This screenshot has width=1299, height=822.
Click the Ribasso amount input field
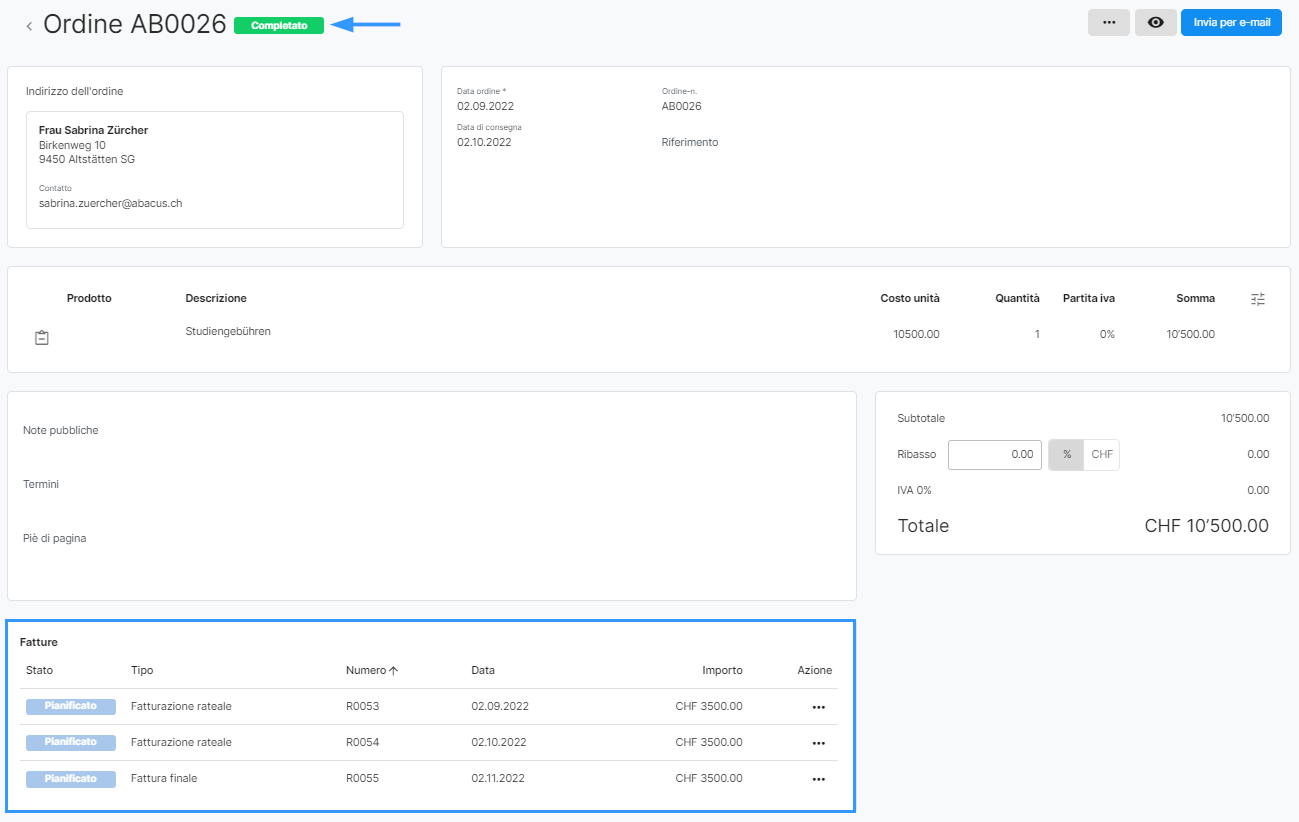(994, 455)
